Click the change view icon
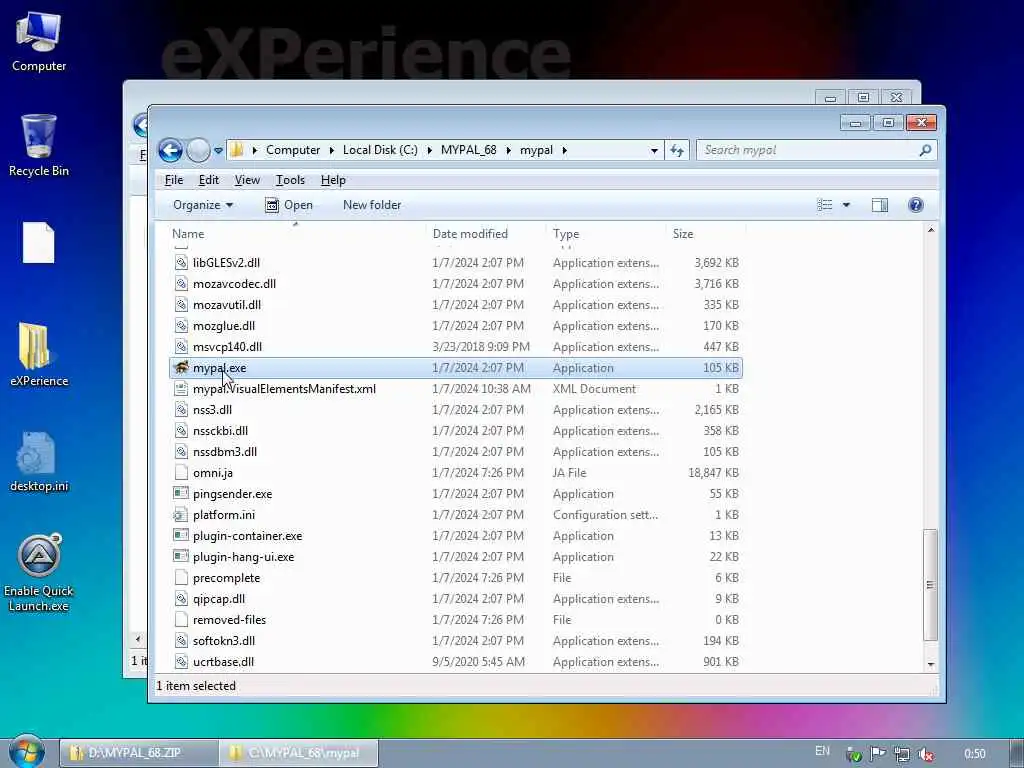 point(825,205)
